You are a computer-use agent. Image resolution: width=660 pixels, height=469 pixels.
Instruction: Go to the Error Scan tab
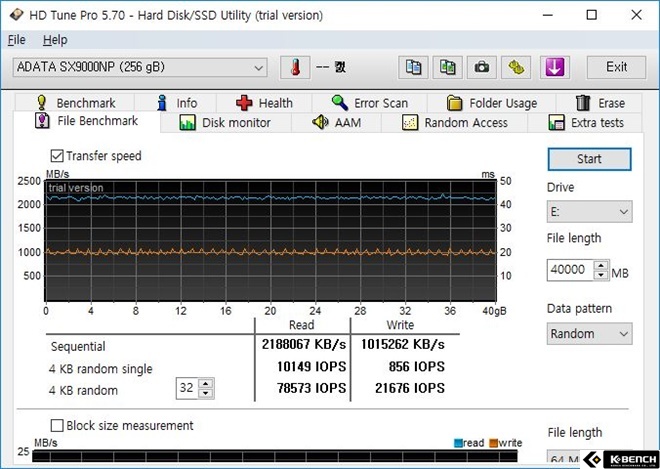click(x=370, y=103)
